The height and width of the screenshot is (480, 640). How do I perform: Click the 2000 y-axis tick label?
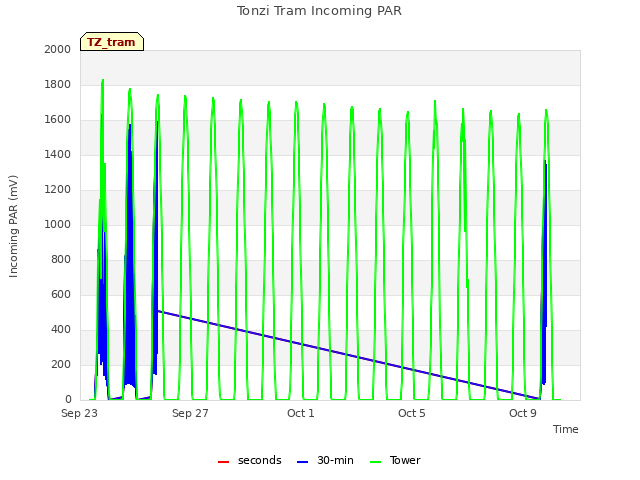coord(58,49)
